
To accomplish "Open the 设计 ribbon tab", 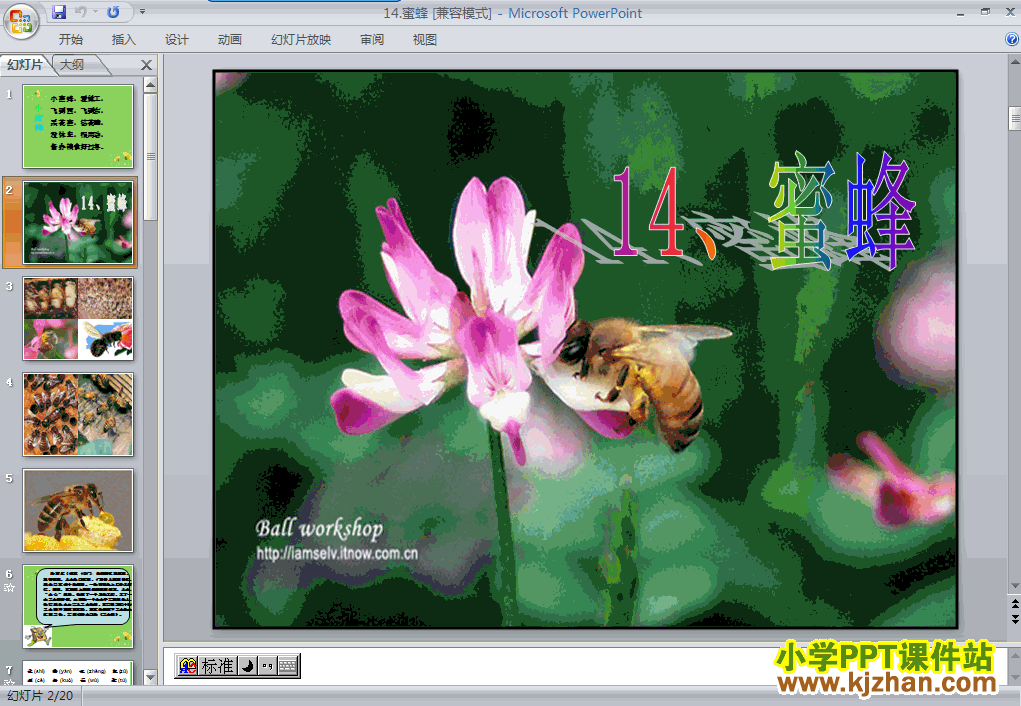I will [x=176, y=40].
